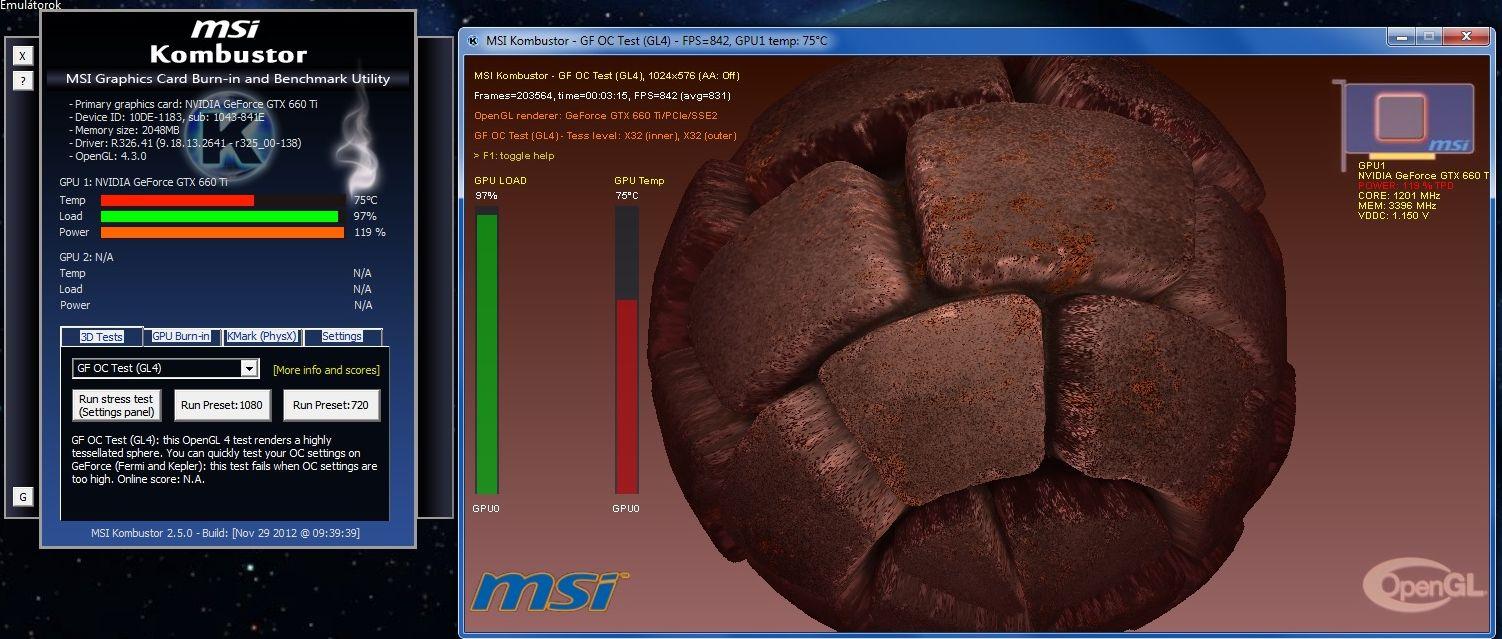The height and width of the screenshot is (639, 1502).
Task: Click Run stress test (Settings panel) button
Action: coord(116,405)
